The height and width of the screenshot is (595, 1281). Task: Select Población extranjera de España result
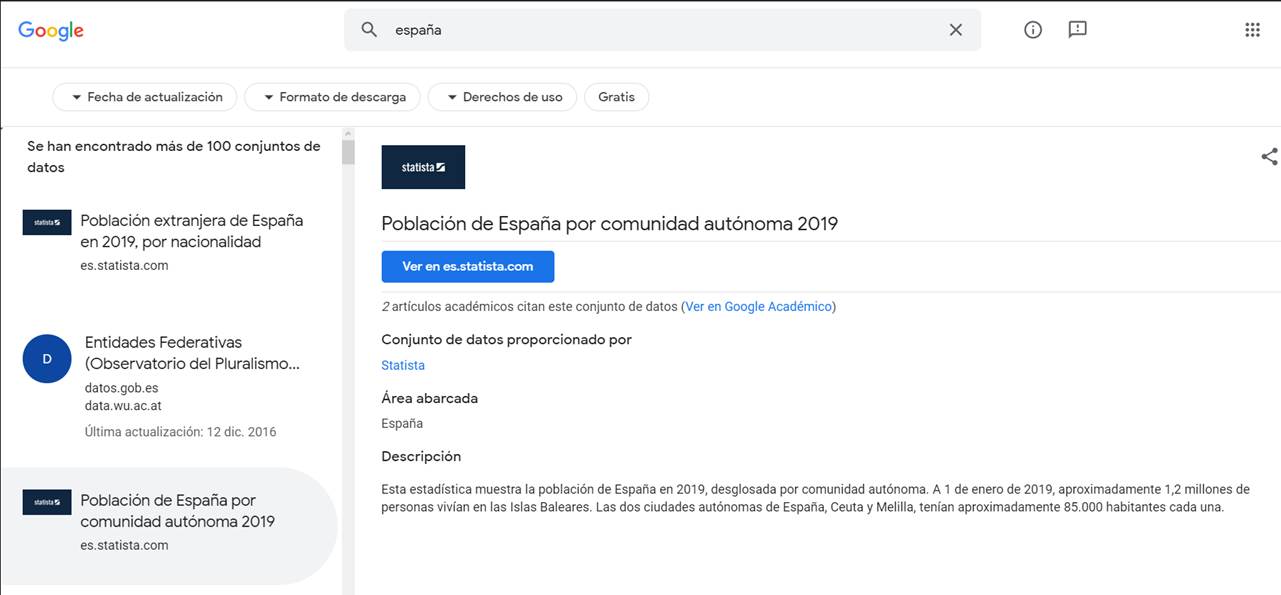click(191, 231)
